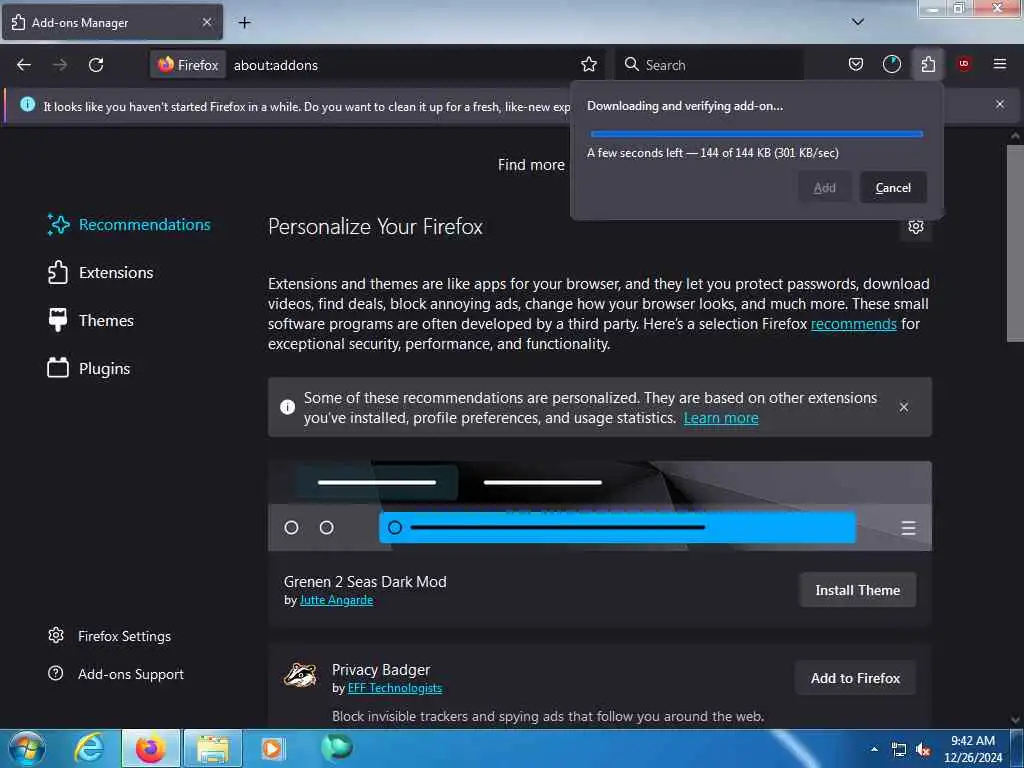Click the add-on download progress bar
Image resolution: width=1024 pixels, height=768 pixels.
coord(756,134)
